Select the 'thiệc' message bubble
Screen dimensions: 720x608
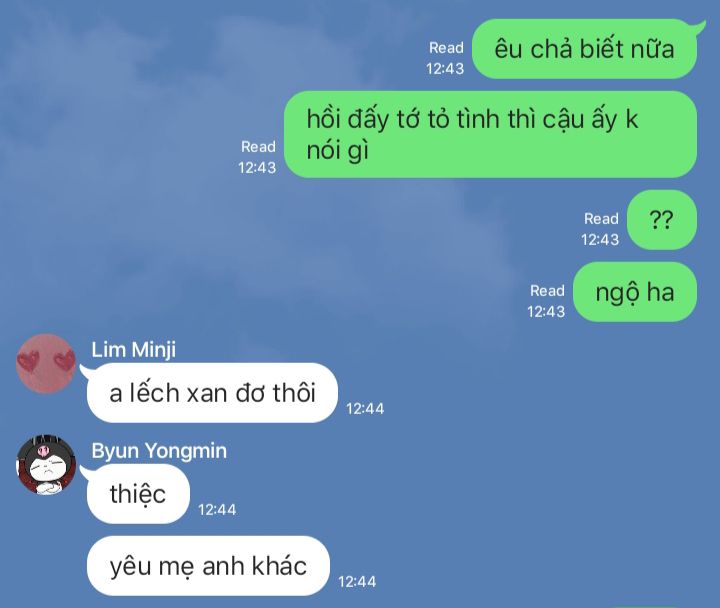coord(138,494)
